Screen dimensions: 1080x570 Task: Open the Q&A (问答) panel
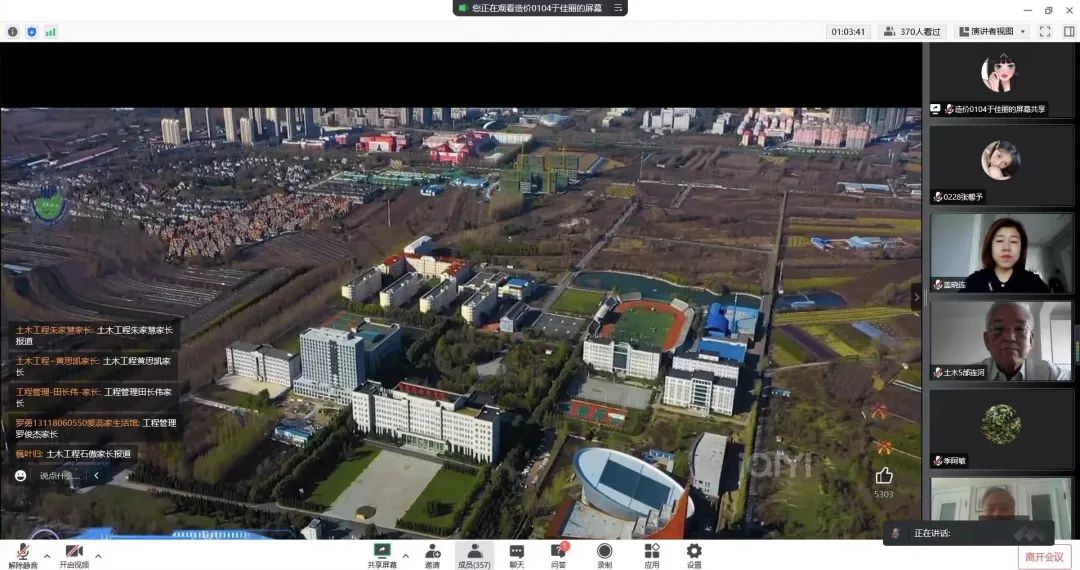(x=559, y=554)
